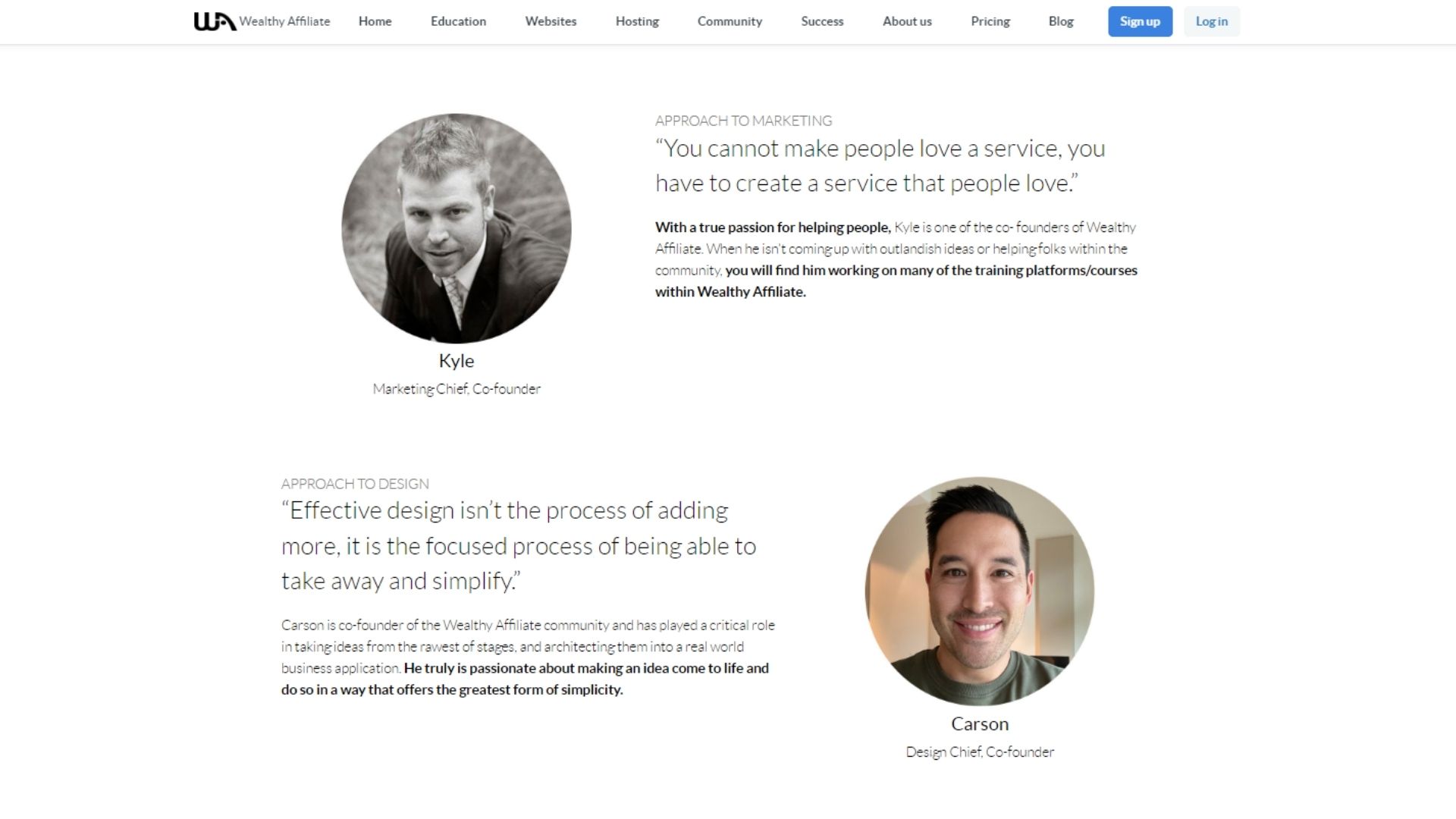The width and height of the screenshot is (1456, 819).
Task: Go to the About us page
Action: coord(906,21)
